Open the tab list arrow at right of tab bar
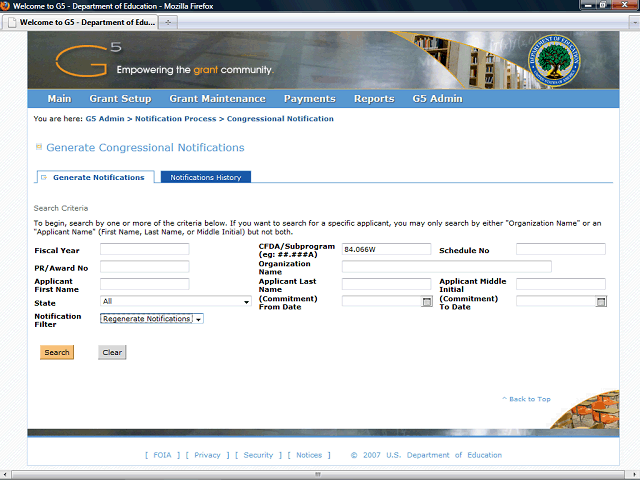Viewport: 640px width, 480px height. 635,23
